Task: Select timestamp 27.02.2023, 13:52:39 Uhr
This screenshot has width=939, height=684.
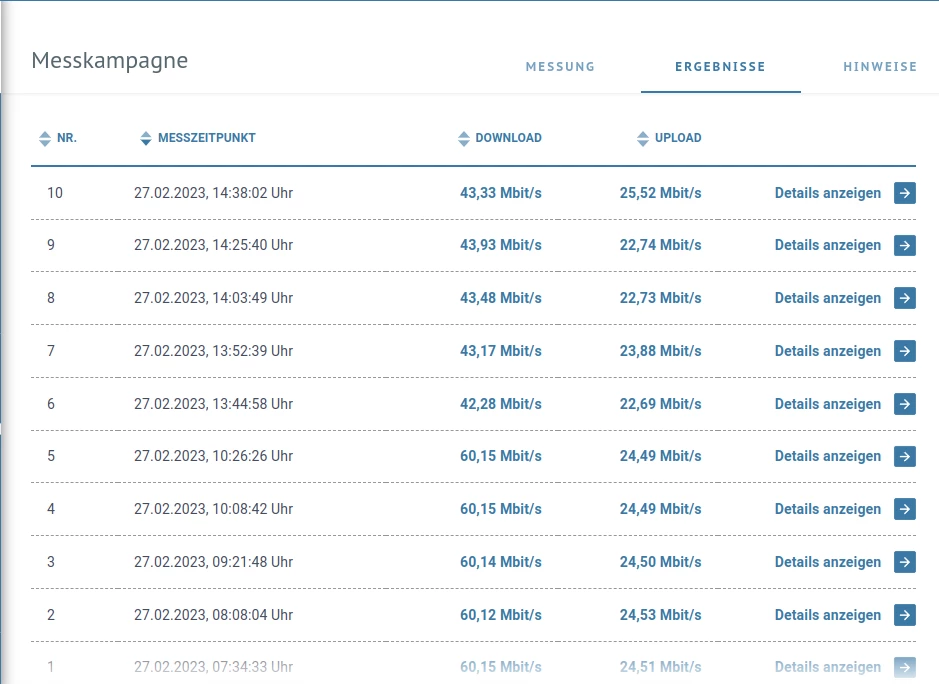Action: pos(213,351)
